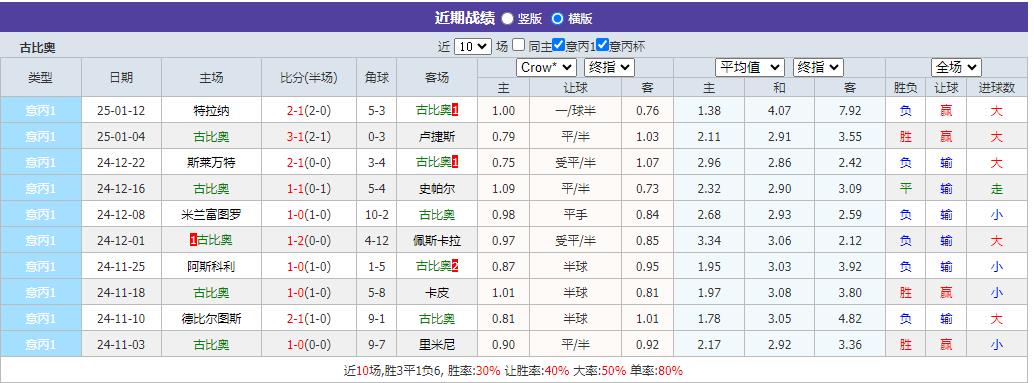This screenshot has width=1034, height=383.
Task: Click the 进球数 column header
Action: click(x=996, y=87)
